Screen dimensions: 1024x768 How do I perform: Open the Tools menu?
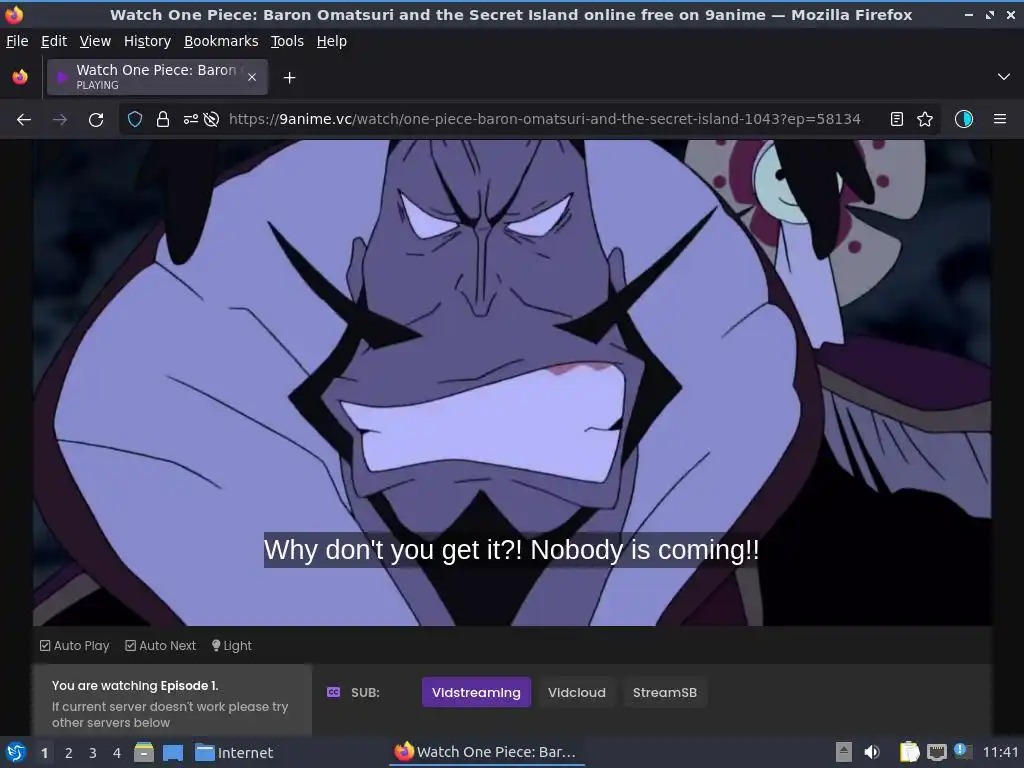tap(287, 41)
